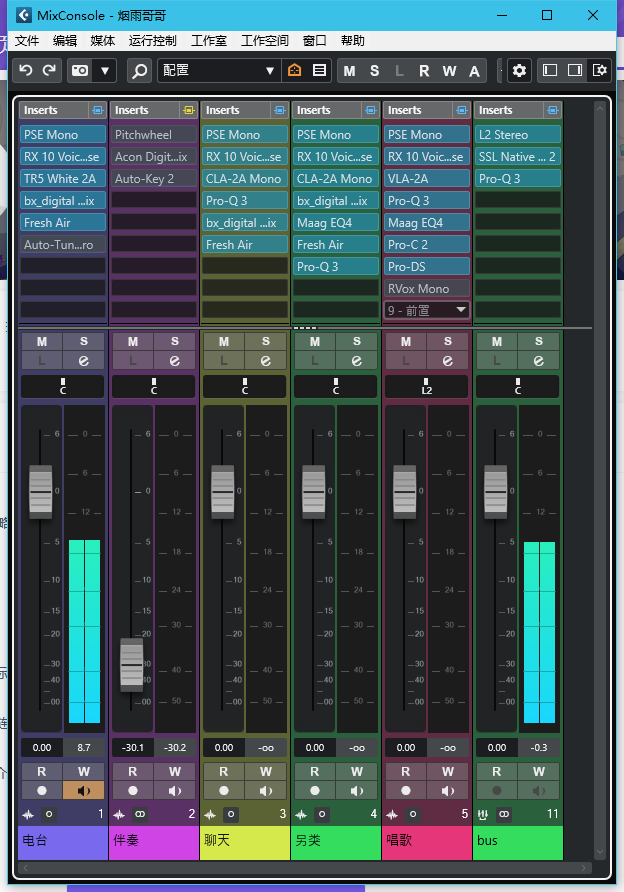This screenshot has width=624, height=892.
Task: Toggle the right zone panel icon
Action: point(574,70)
